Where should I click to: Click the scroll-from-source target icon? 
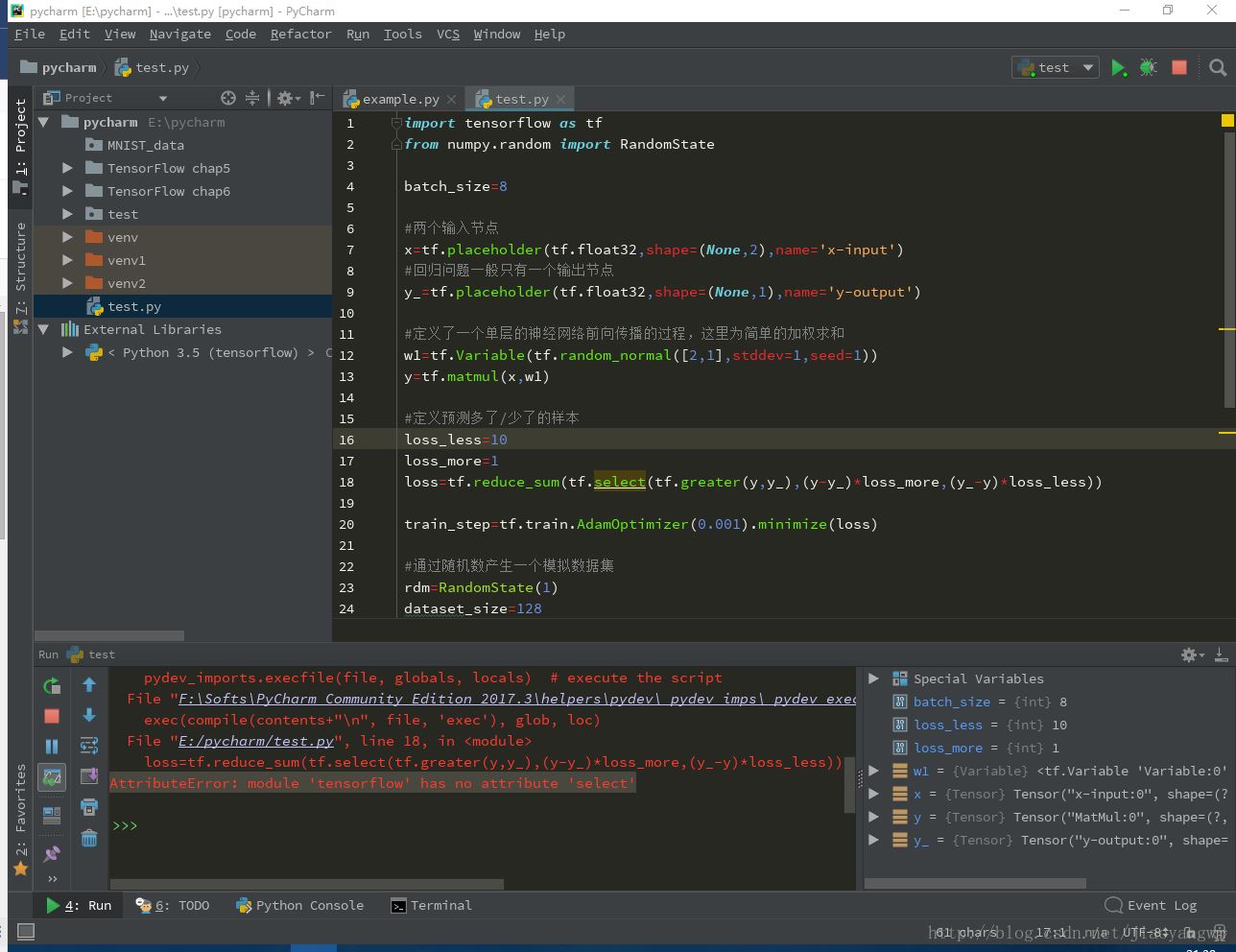(x=227, y=98)
